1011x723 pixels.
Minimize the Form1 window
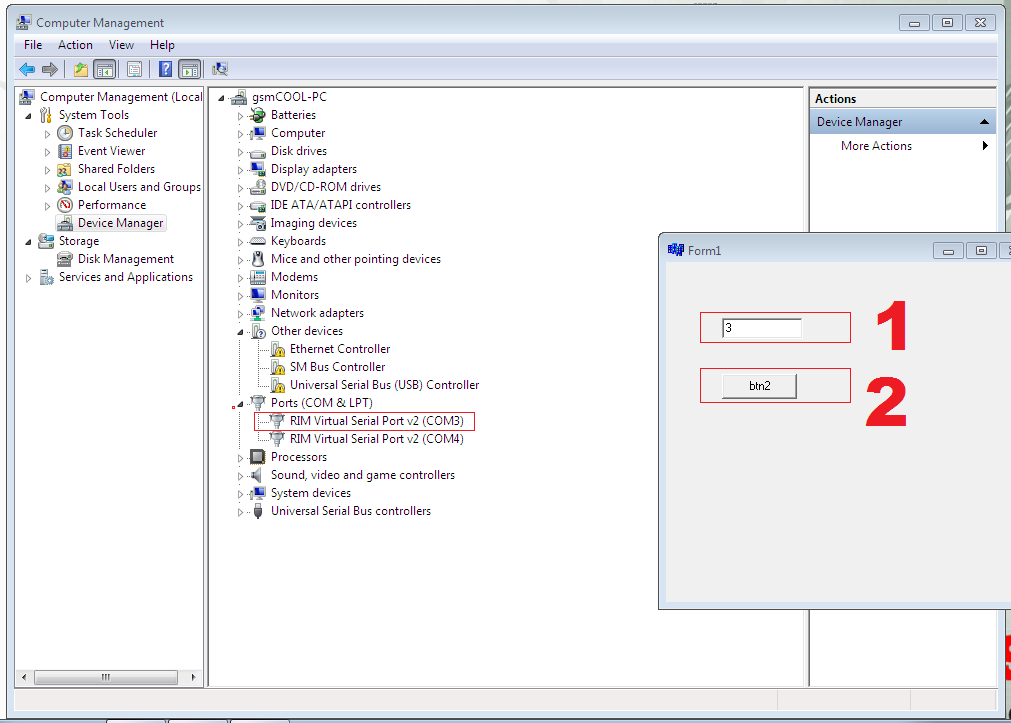948,251
